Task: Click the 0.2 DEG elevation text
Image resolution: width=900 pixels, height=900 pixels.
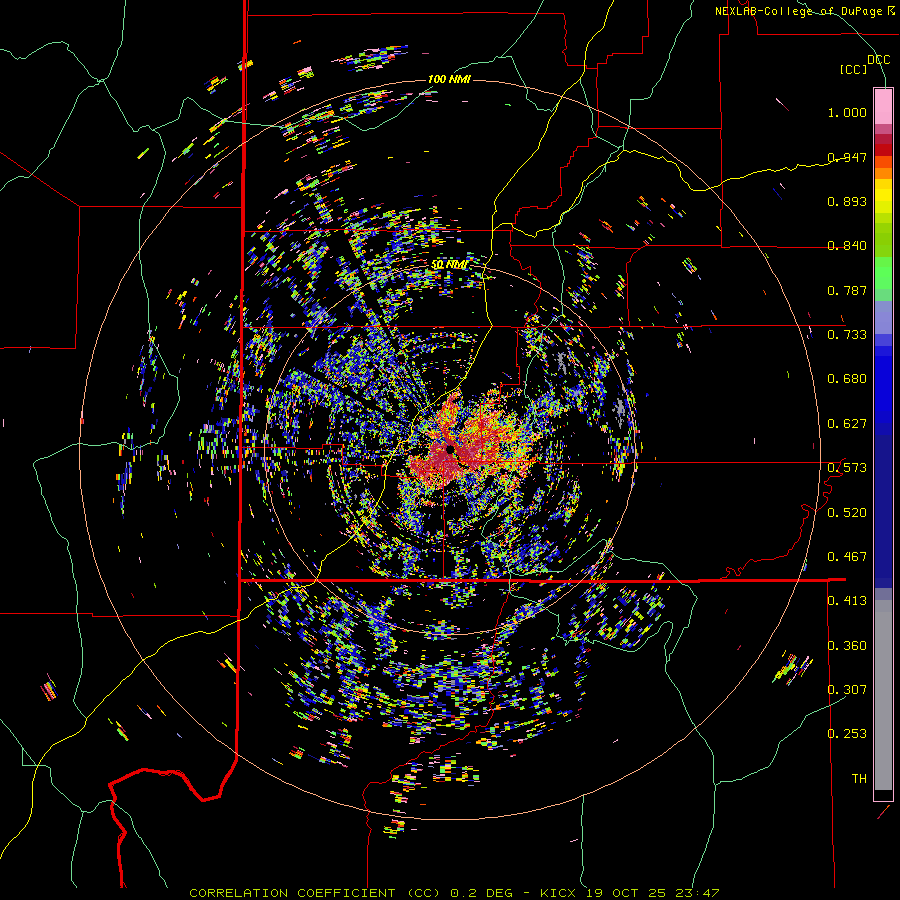Action: click(x=481, y=893)
